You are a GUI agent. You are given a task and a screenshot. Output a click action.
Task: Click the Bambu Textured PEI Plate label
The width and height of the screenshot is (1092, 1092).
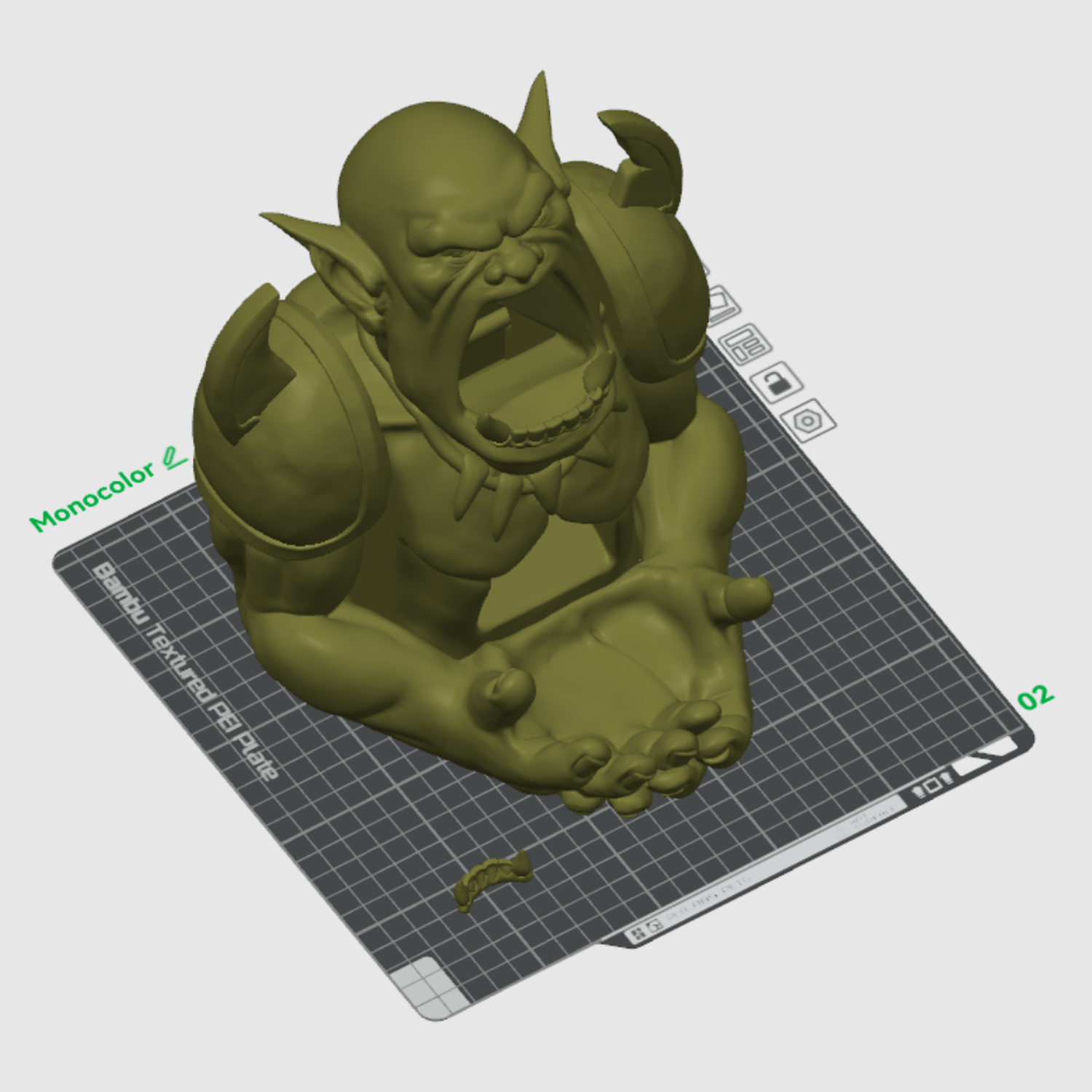point(186,671)
